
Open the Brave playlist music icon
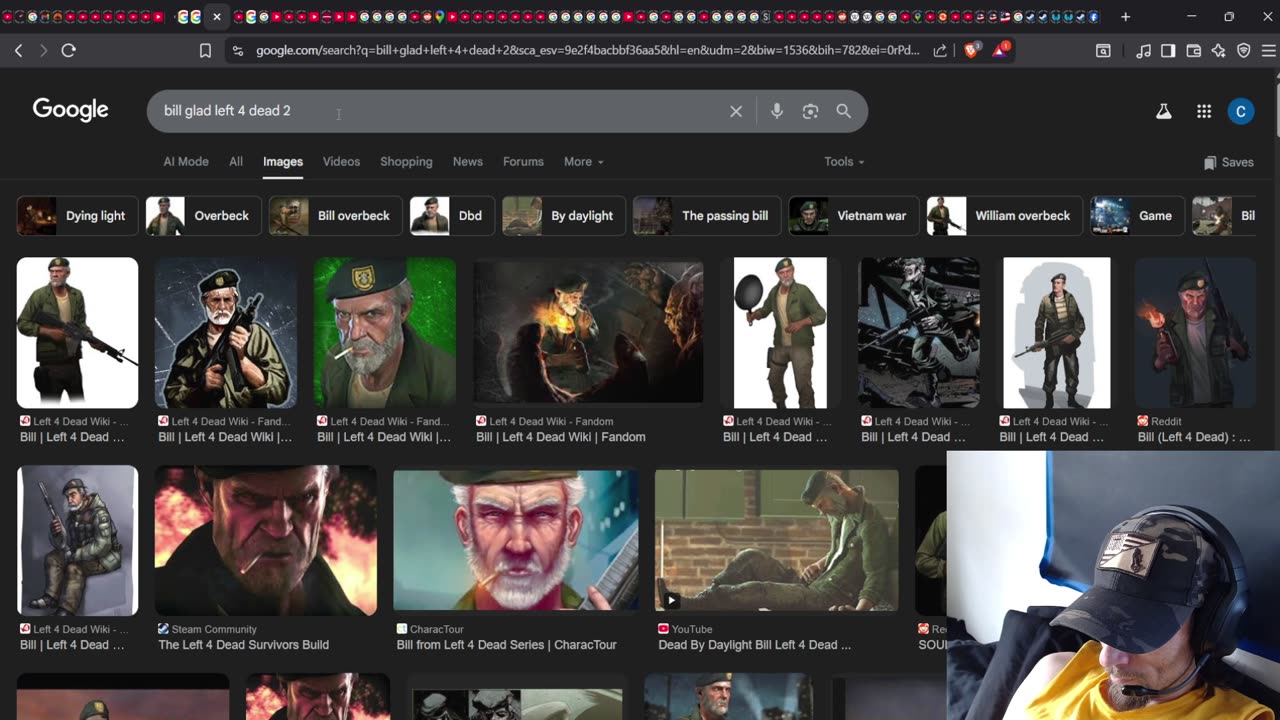coord(1143,51)
